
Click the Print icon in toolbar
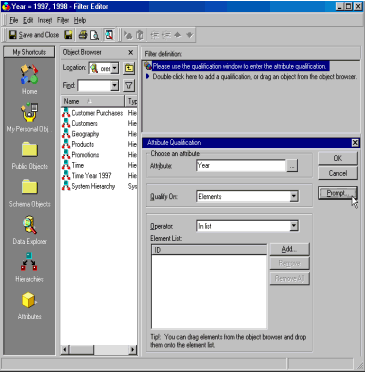(83, 35)
